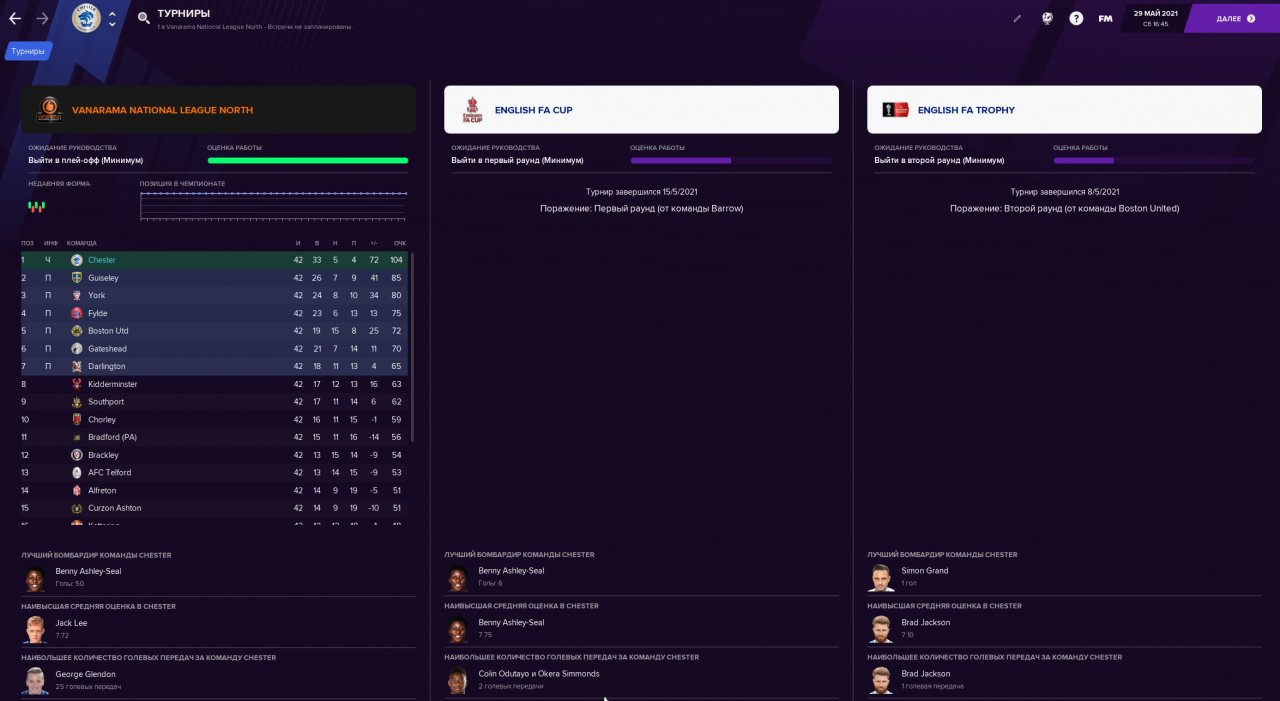The image size is (1280, 701).
Task: Open the date 29 МАЙ 2021 calendar
Action: 1155,18
